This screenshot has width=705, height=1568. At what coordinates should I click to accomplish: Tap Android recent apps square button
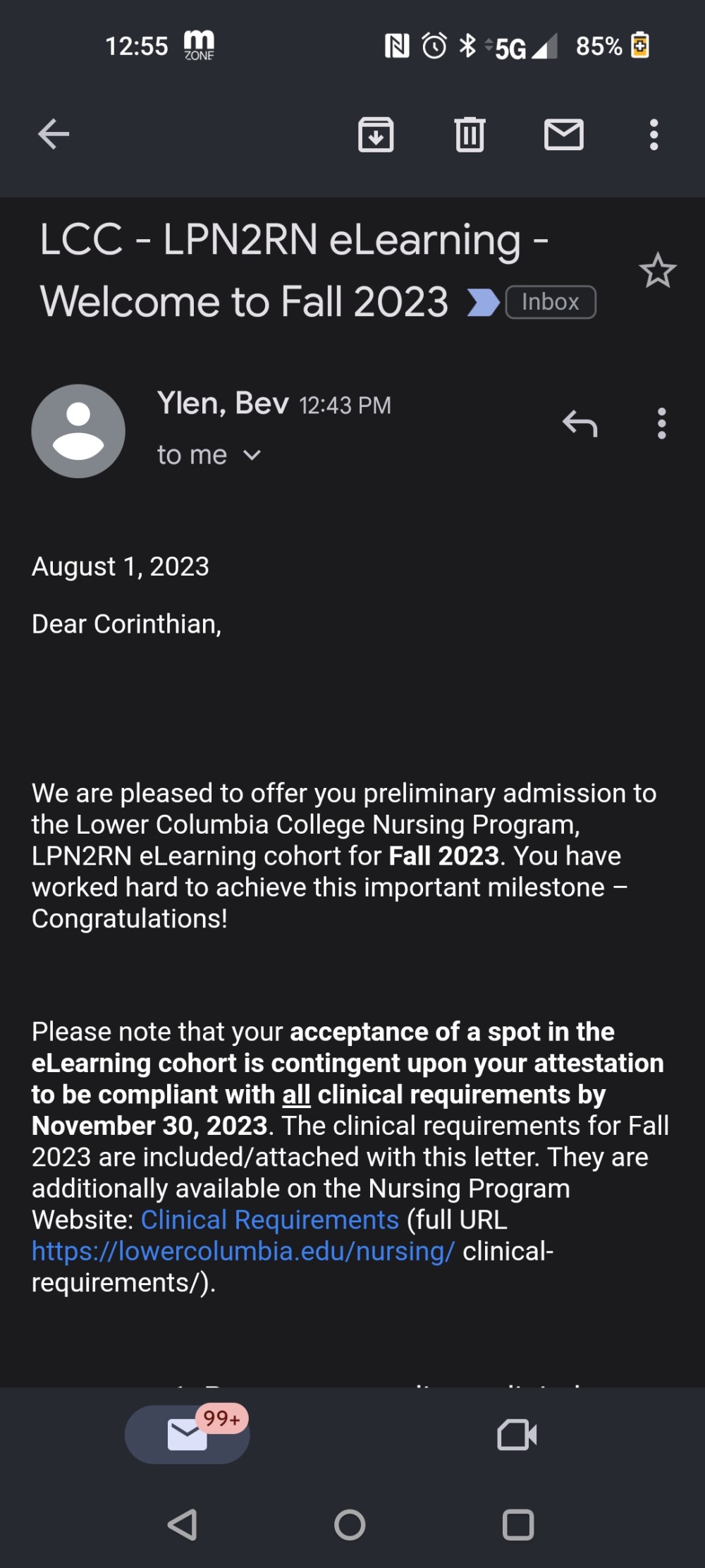click(518, 1524)
